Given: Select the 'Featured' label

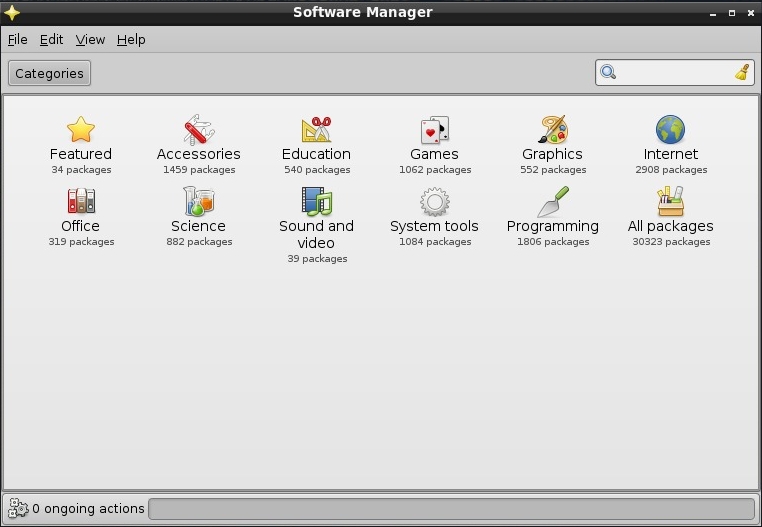Looking at the screenshot, I should (81, 154).
